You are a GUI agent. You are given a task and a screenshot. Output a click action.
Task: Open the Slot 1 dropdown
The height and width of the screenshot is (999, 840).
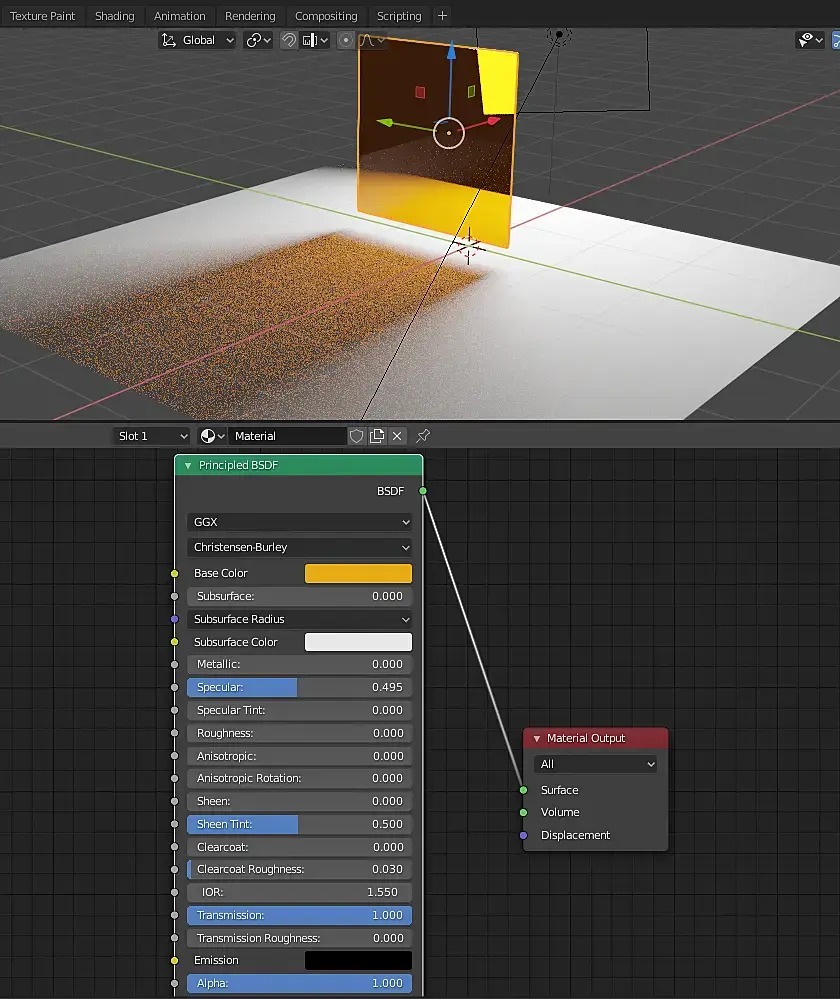pos(152,436)
